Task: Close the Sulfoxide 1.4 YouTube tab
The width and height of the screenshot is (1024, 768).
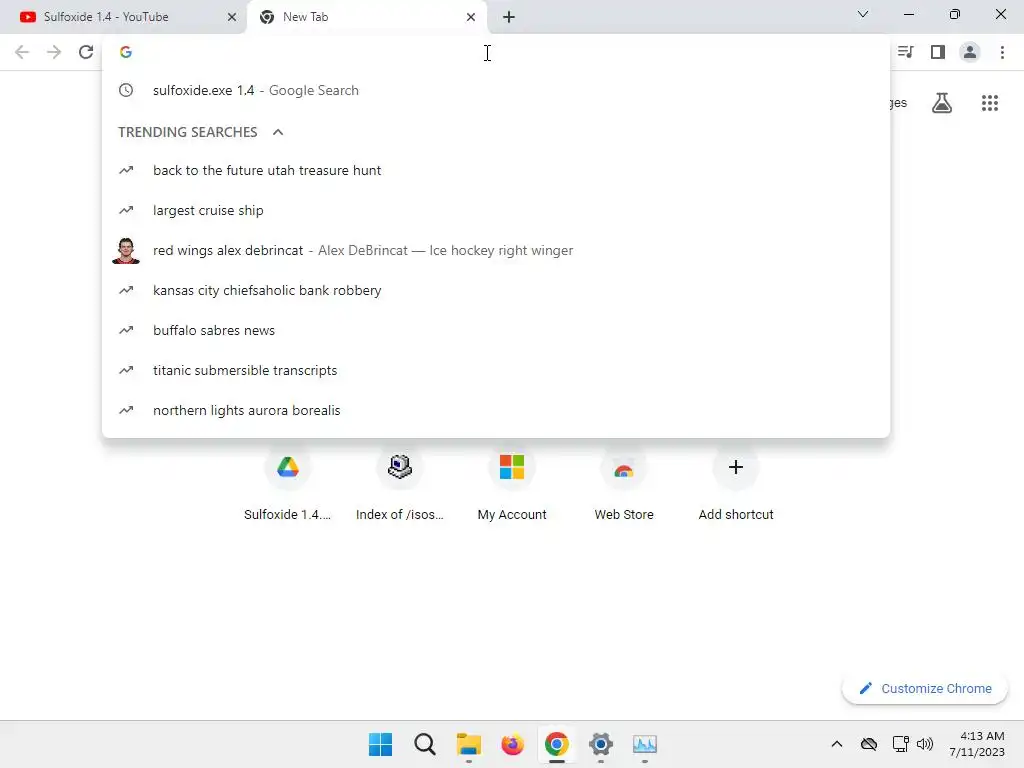Action: pyautogui.click(x=232, y=17)
